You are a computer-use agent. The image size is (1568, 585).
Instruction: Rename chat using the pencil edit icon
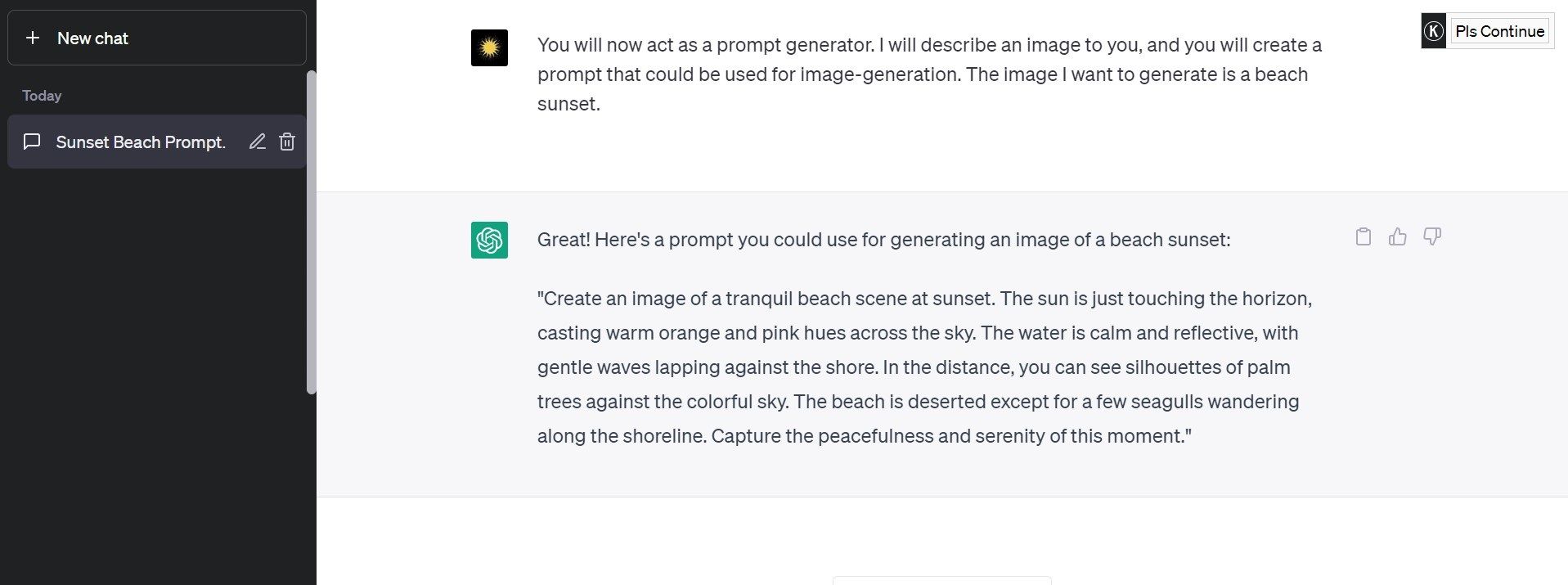click(x=258, y=142)
